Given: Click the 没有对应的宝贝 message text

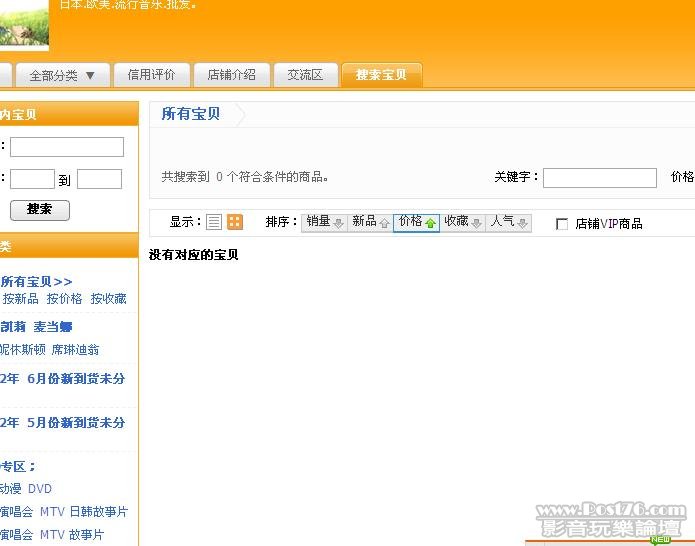Looking at the screenshot, I should tap(194, 255).
